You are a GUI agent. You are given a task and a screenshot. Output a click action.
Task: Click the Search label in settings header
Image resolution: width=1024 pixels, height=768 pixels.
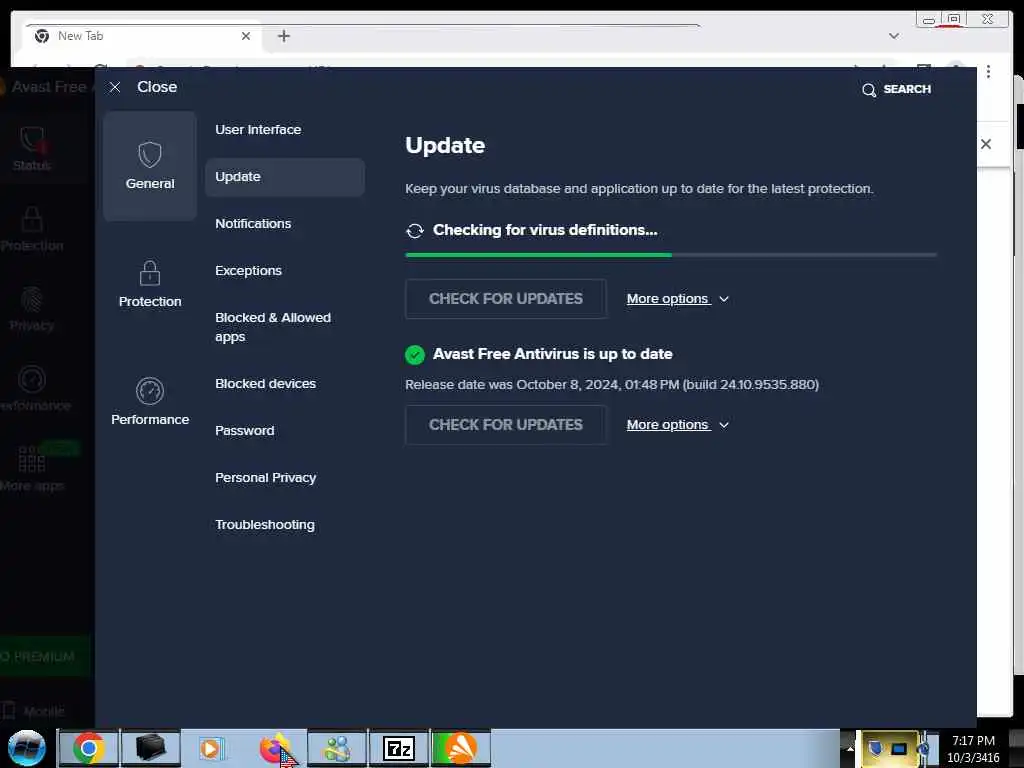(x=907, y=89)
